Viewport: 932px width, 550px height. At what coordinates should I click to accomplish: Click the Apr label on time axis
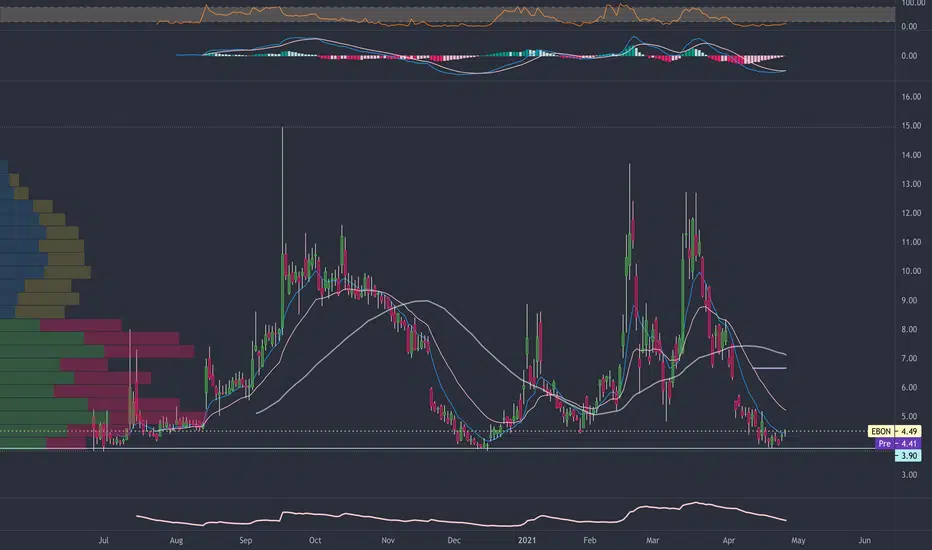click(x=729, y=540)
